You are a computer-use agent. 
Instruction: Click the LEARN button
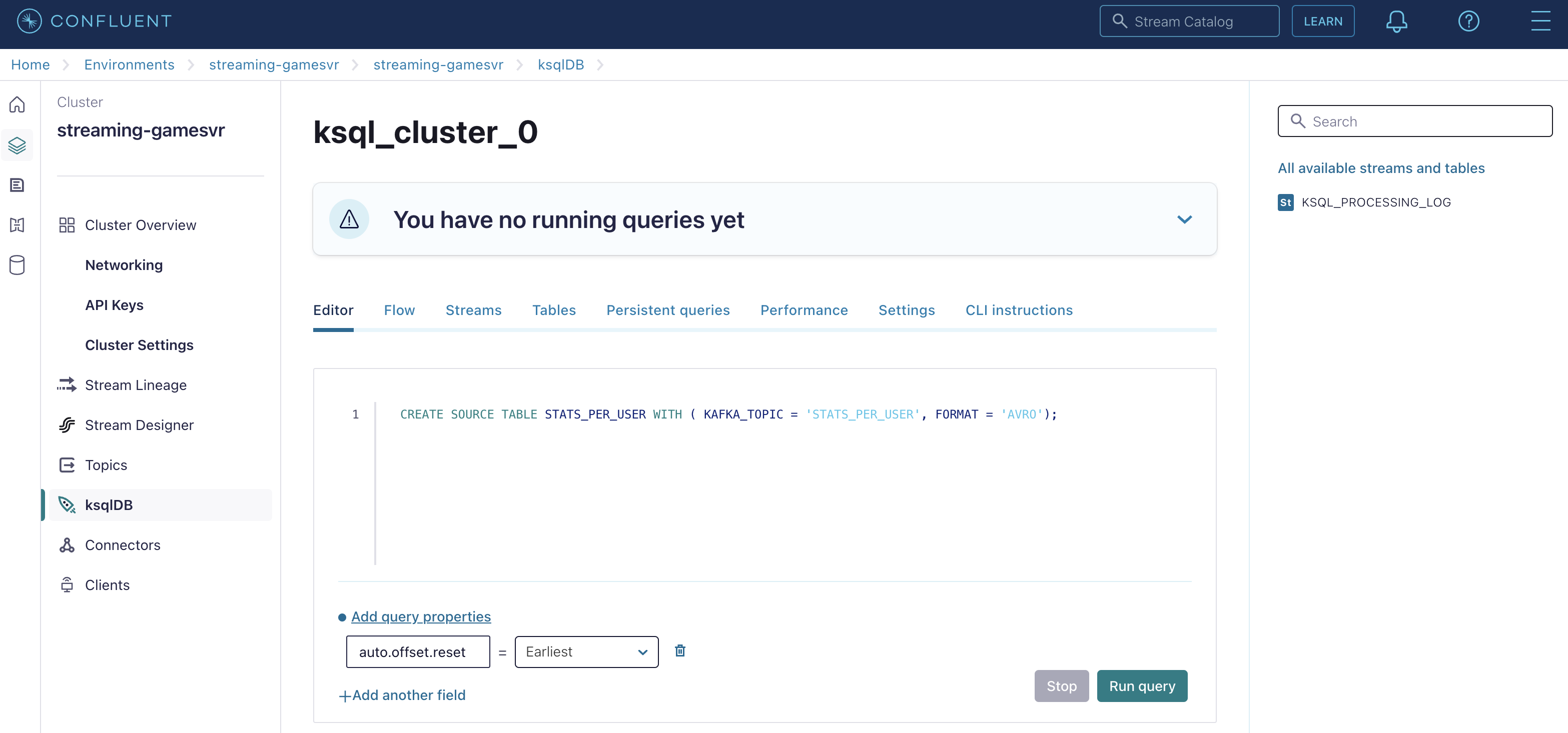click(1323, 21)
